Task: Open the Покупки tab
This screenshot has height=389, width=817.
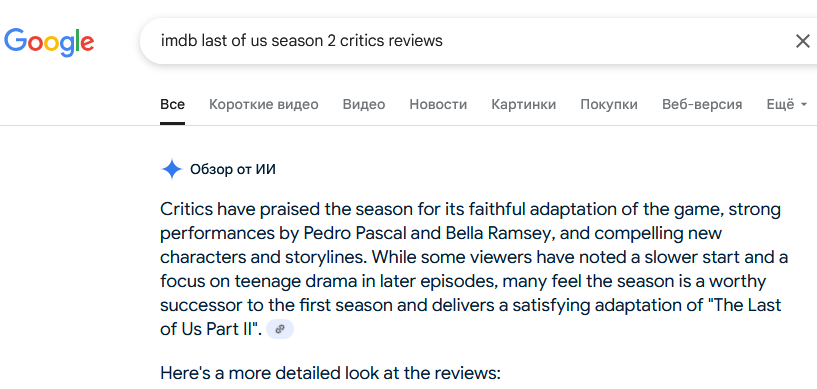Action: pyautogui.click(x=609, y=105)
